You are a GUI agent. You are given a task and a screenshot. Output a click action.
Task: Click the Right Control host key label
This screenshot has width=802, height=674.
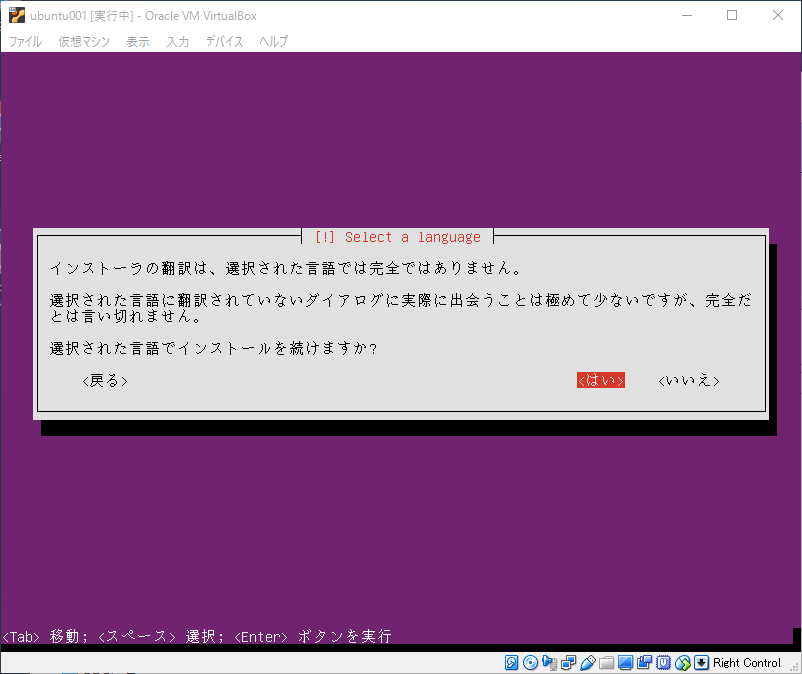point(747,663)
